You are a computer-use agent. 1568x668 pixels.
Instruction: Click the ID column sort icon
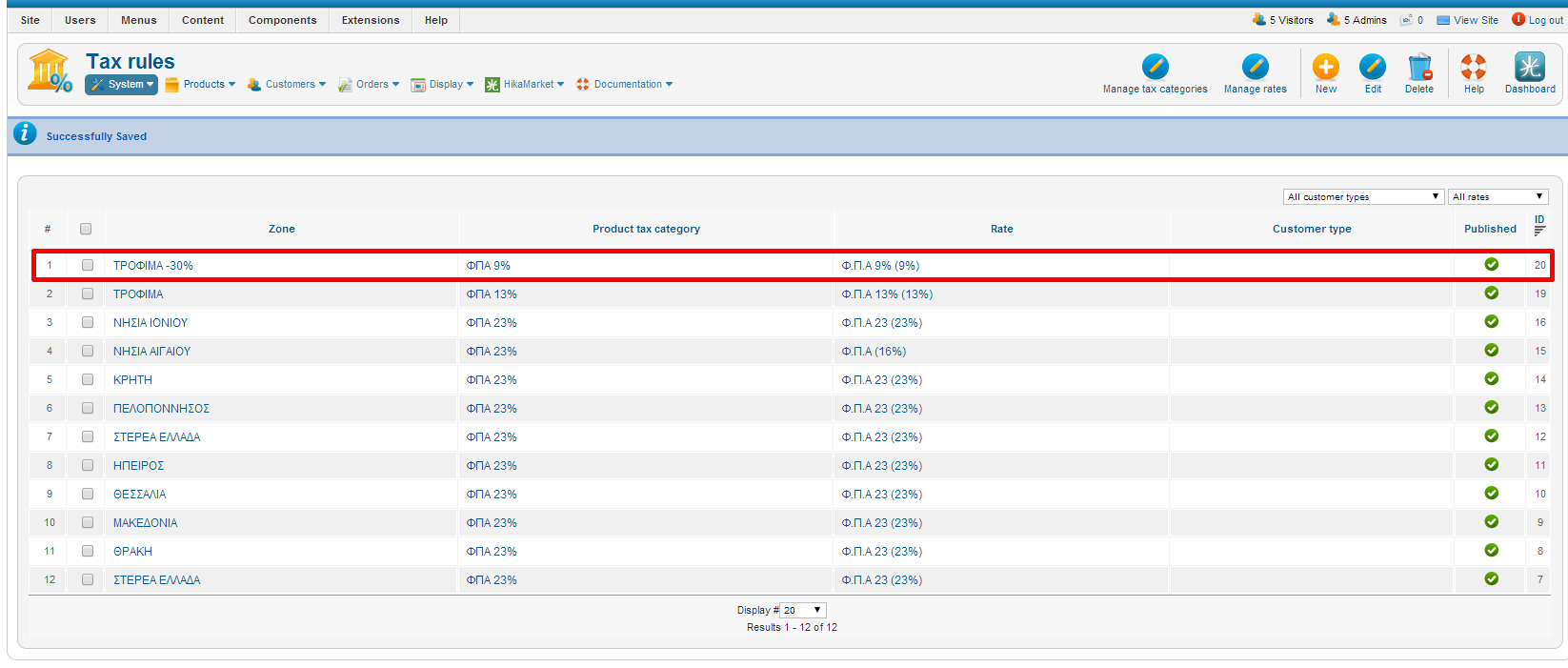click(x=1539, y=230)
